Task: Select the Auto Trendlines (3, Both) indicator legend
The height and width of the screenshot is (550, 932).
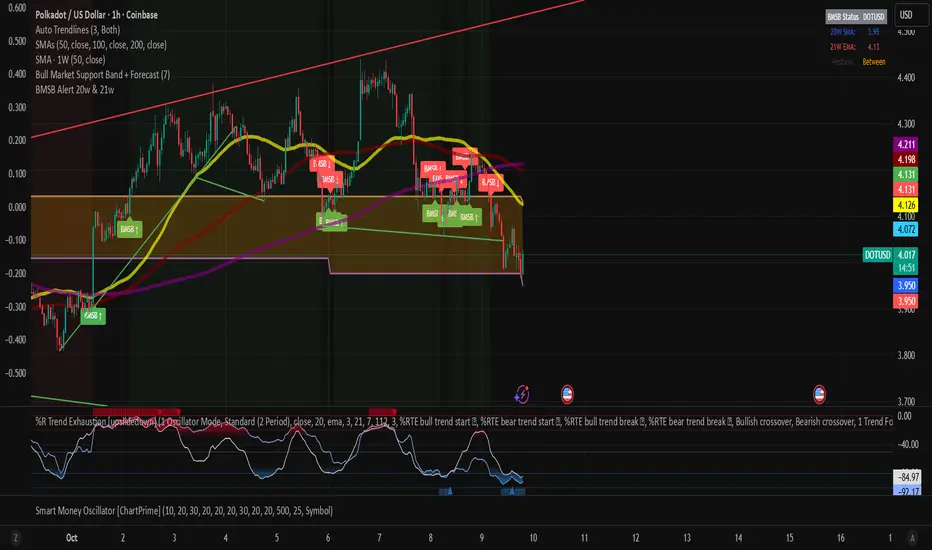Action: [77, 30]
